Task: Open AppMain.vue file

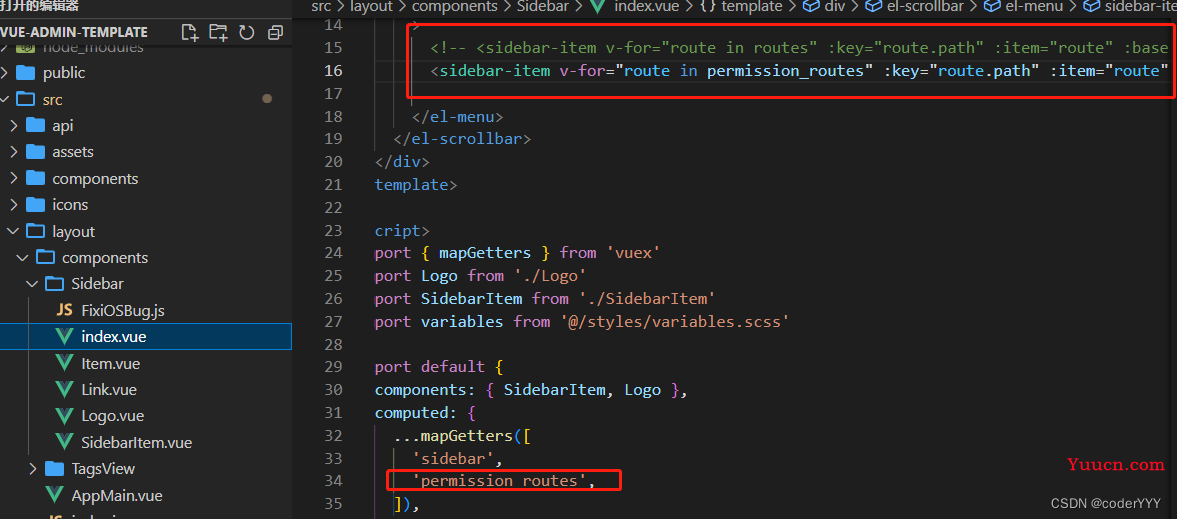Action: [x=117, y=496]
